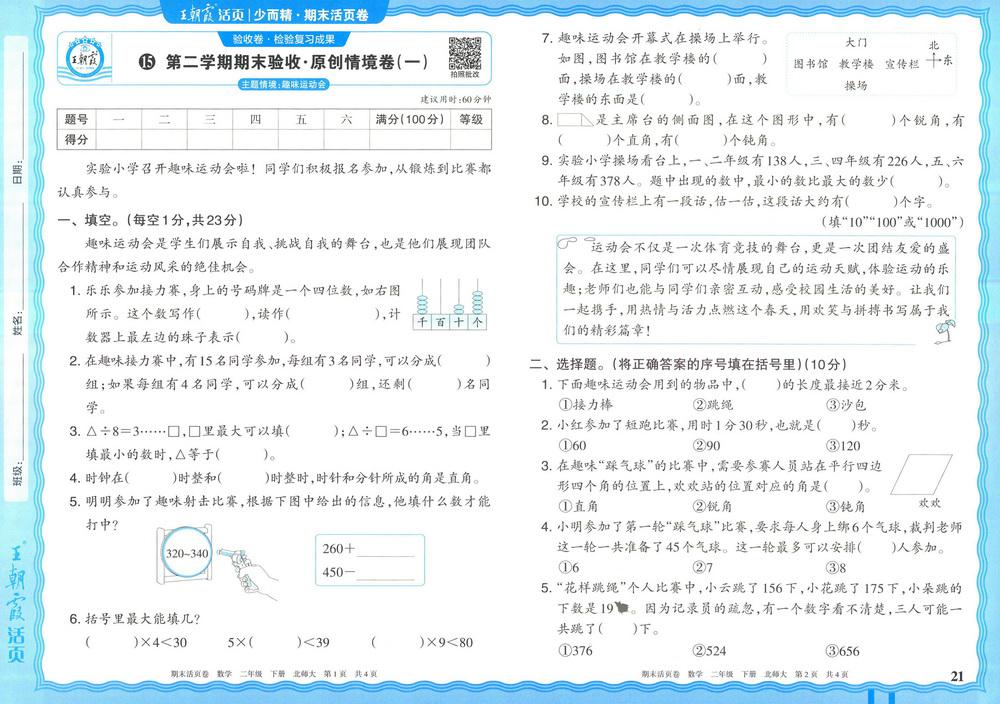Click the 班级 label in left margin
The width and height of the screenshot is (1000, 704).
coord(18,473)
